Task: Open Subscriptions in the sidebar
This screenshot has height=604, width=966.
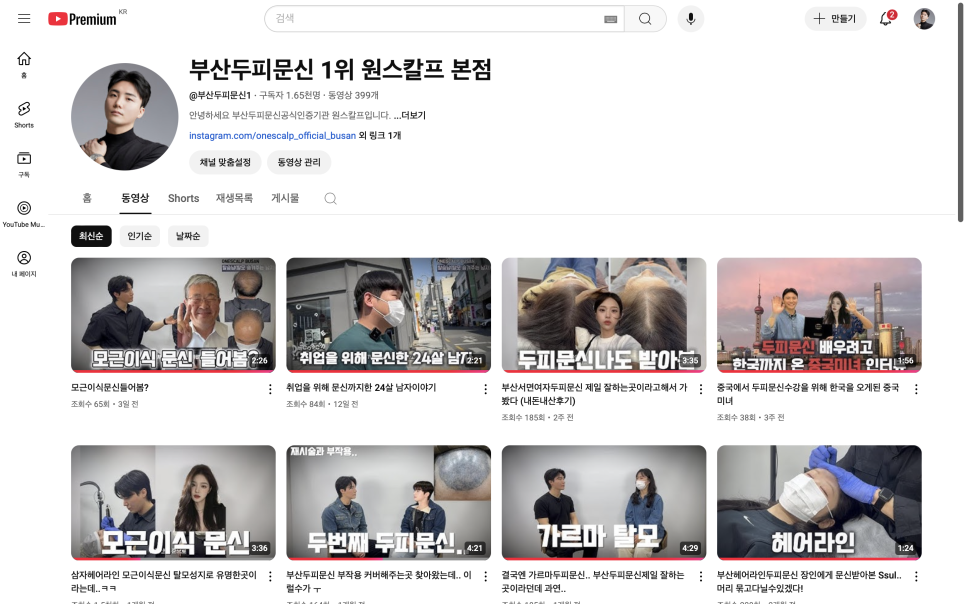Action: pyautogui.click(x=24, y=165)
